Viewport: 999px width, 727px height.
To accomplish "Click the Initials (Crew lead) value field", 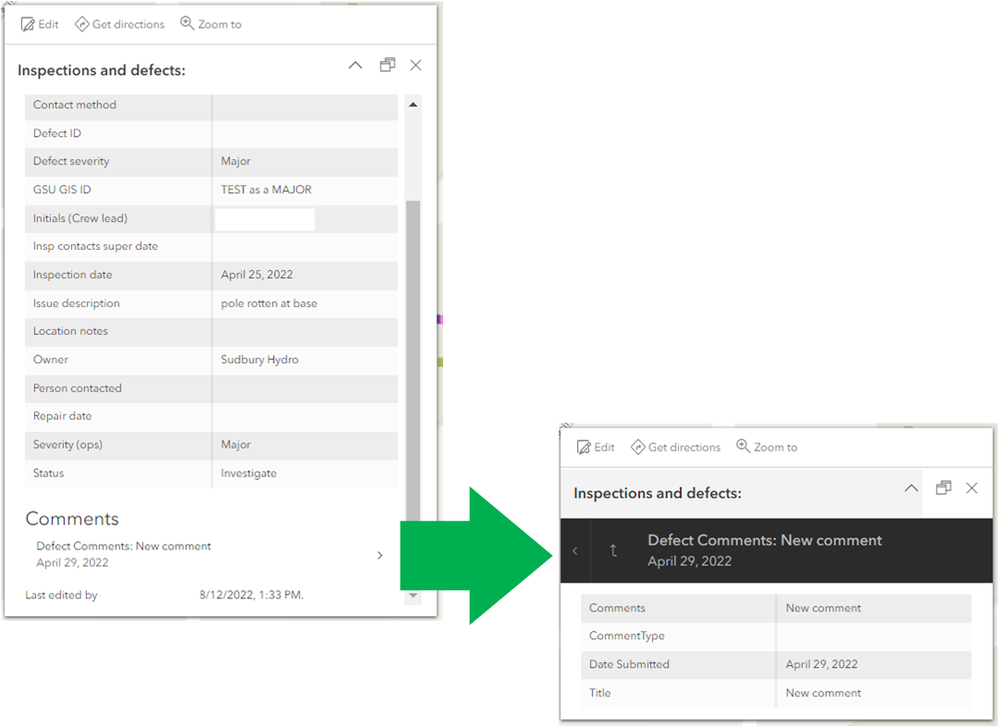I will tap(265, 219).
